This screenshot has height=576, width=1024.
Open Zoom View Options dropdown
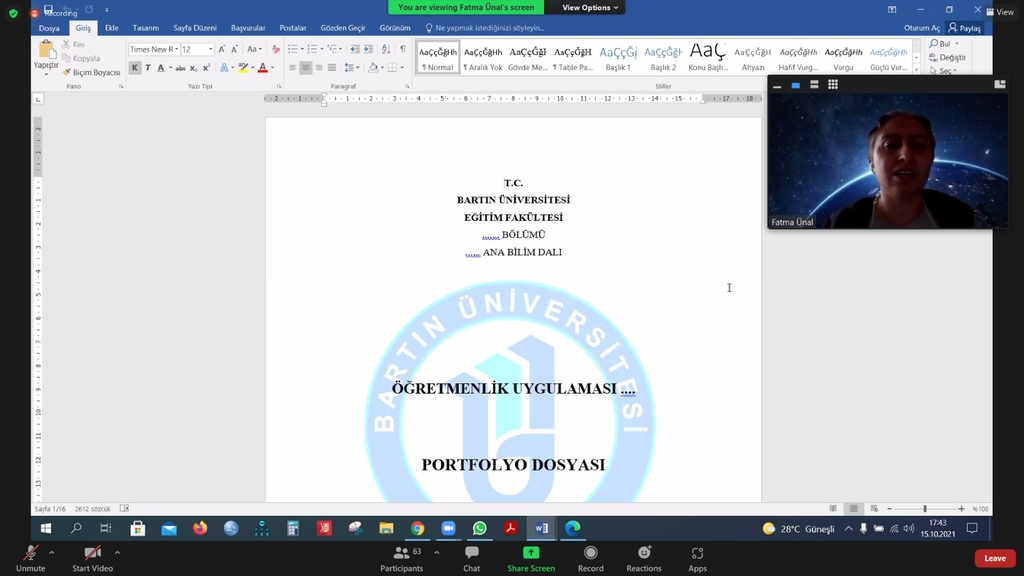(x=590, y=7)
